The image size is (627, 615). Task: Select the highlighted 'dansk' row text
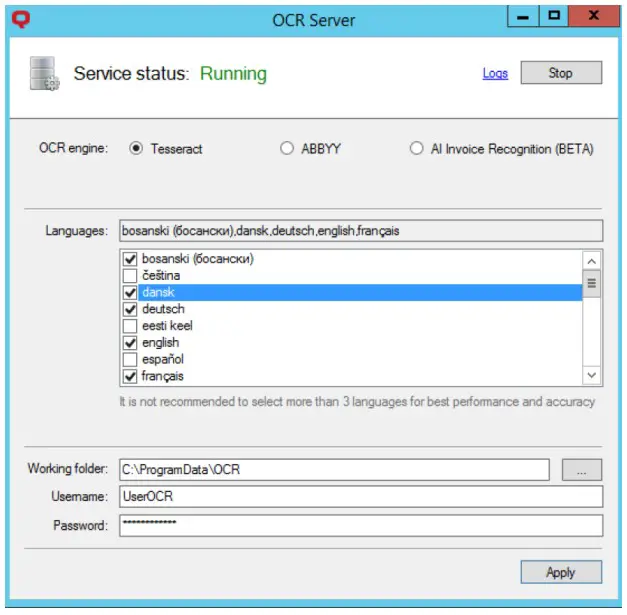158,292
